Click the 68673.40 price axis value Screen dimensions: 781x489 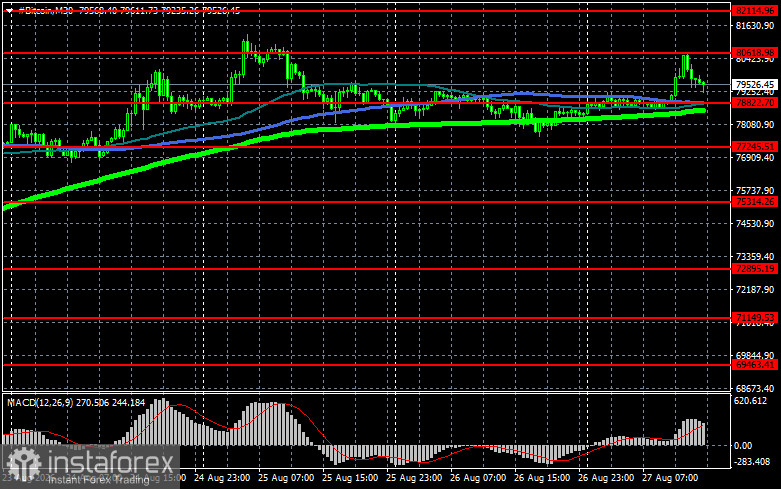[755, 388]
